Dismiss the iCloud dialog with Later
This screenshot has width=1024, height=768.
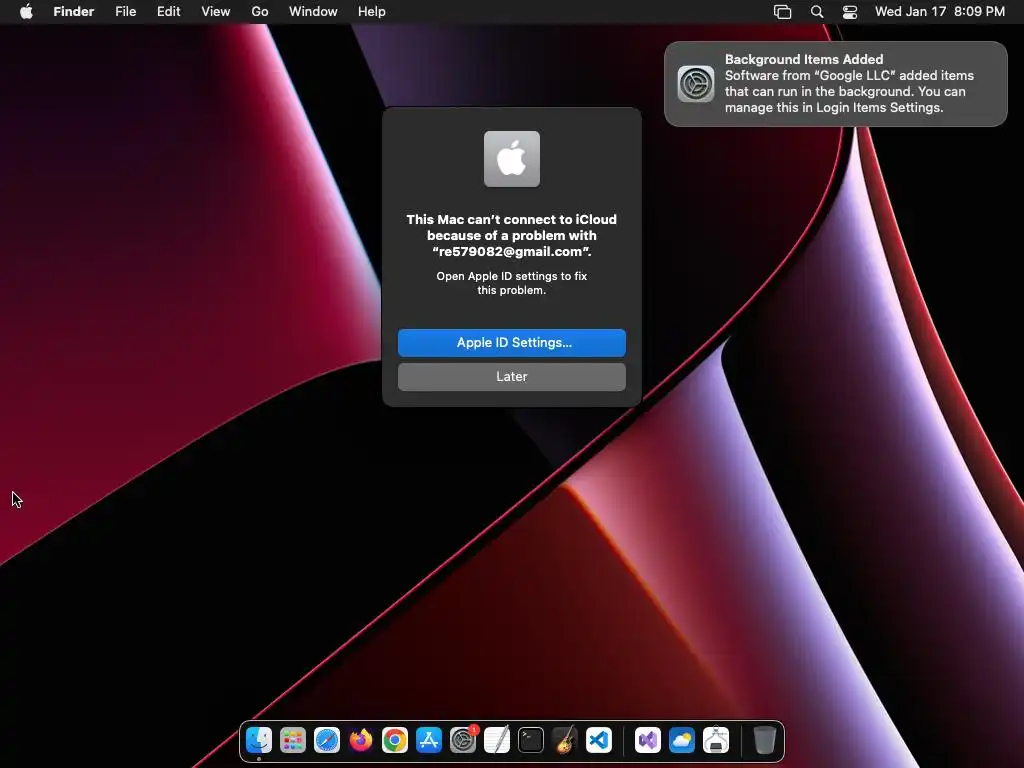pos(511,377)
